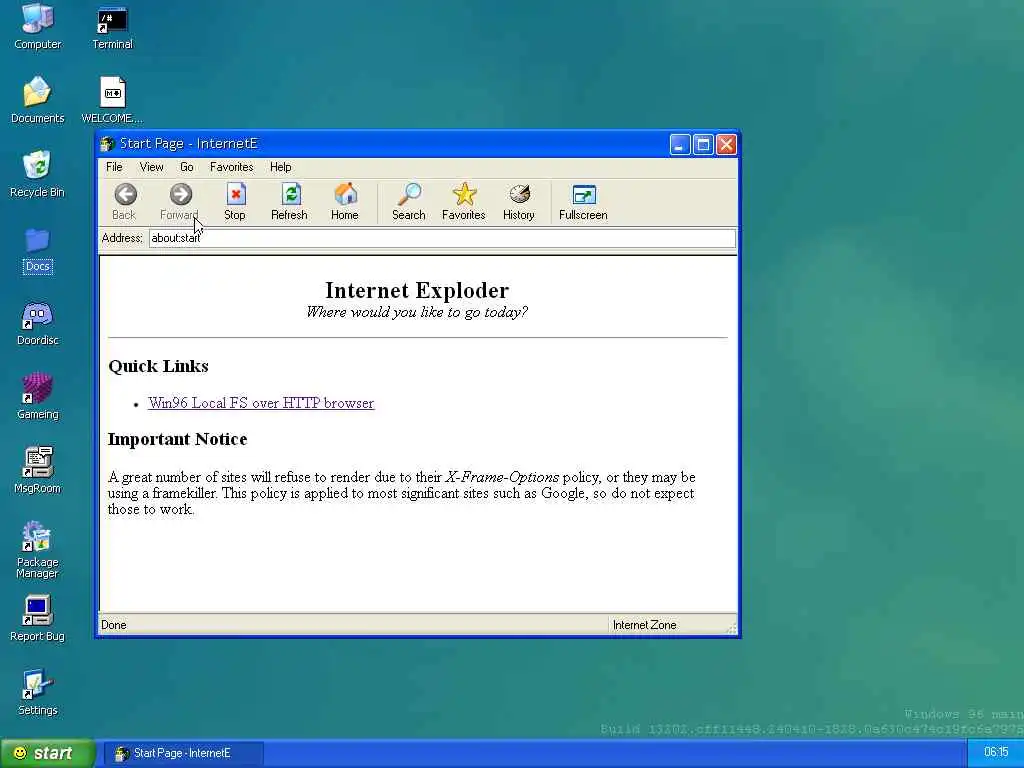The height and width of the screenshot is (768, 1024).
Task: Open the Documents desktop icon
Action: click(37, 92)
